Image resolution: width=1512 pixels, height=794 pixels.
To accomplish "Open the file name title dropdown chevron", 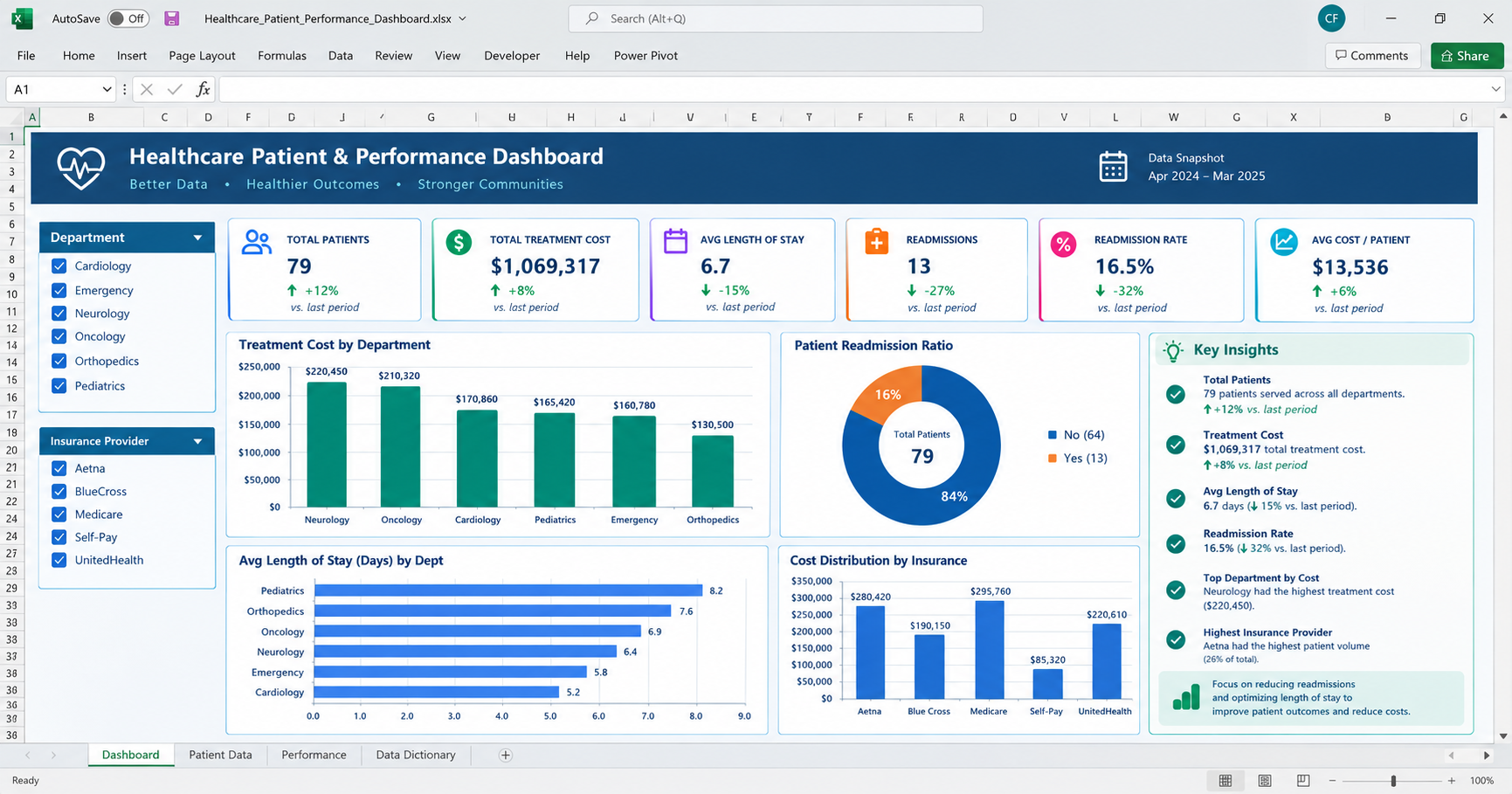I will (462, 18).
